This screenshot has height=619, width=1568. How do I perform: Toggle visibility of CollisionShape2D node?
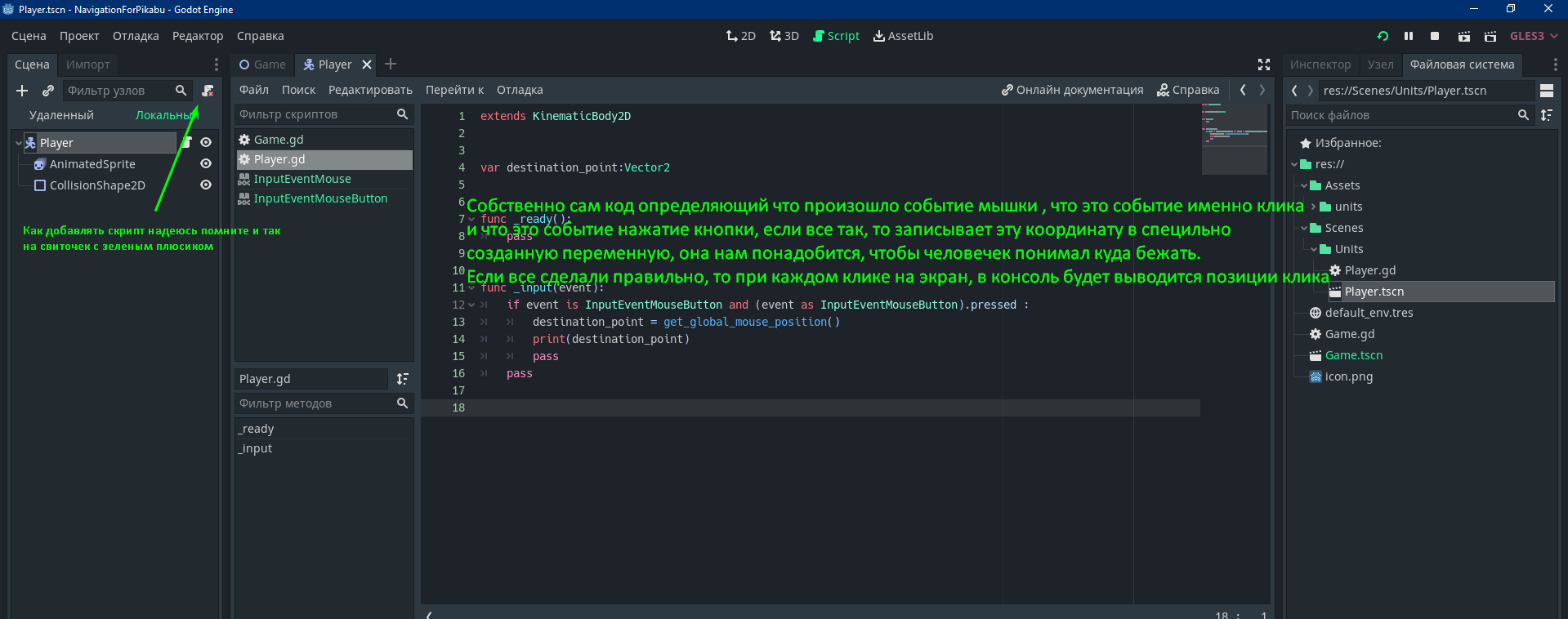click(206, 185)
